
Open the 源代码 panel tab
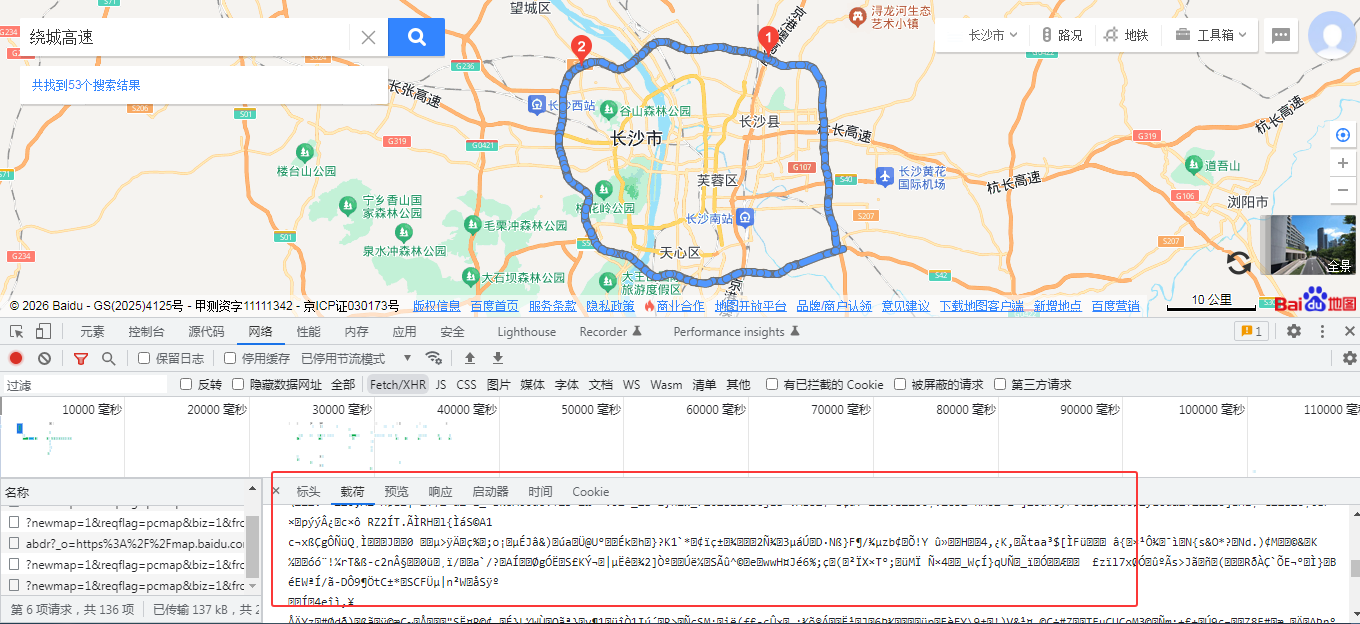pos(206,332)
